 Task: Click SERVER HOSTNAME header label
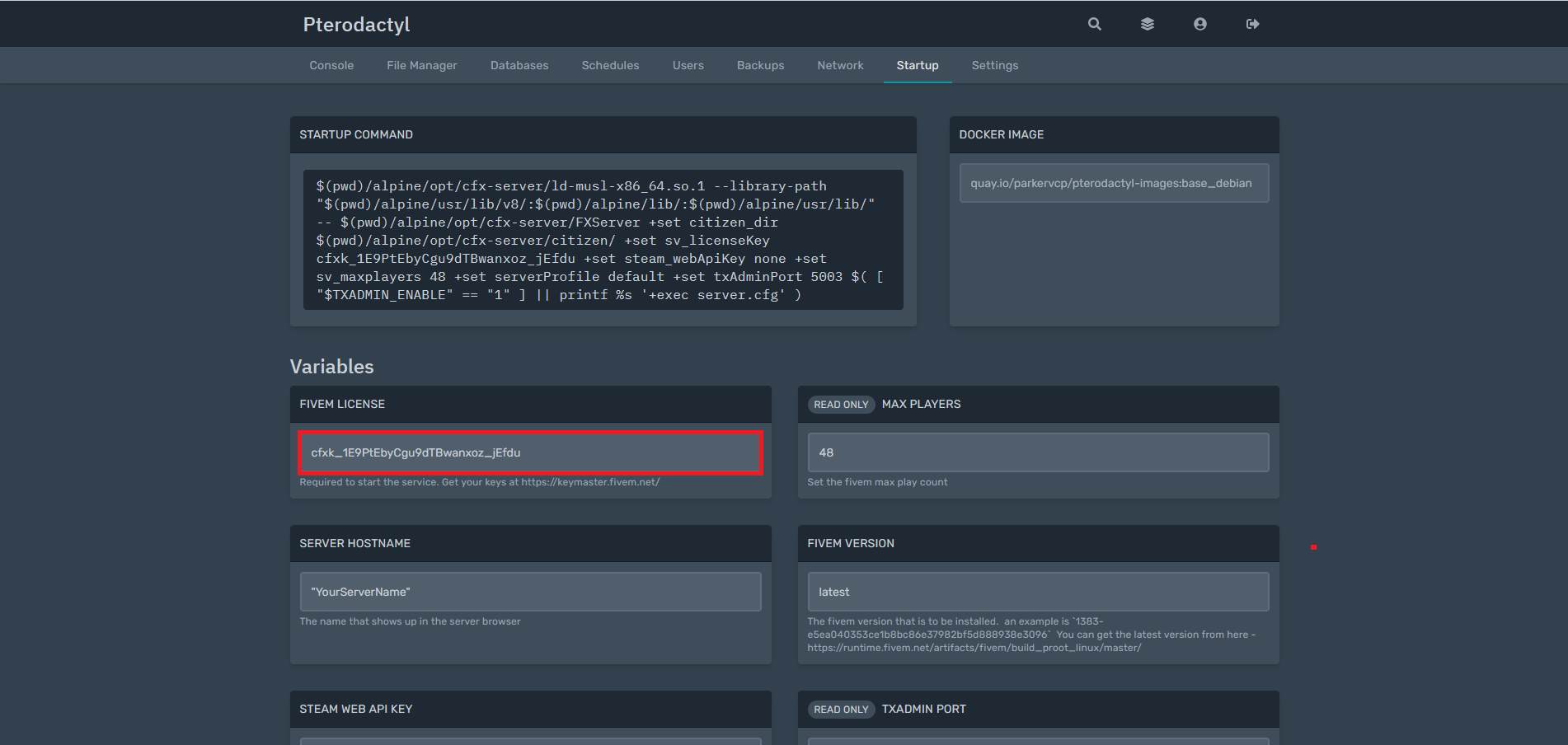pyautogui.click(x=354, y=543)
